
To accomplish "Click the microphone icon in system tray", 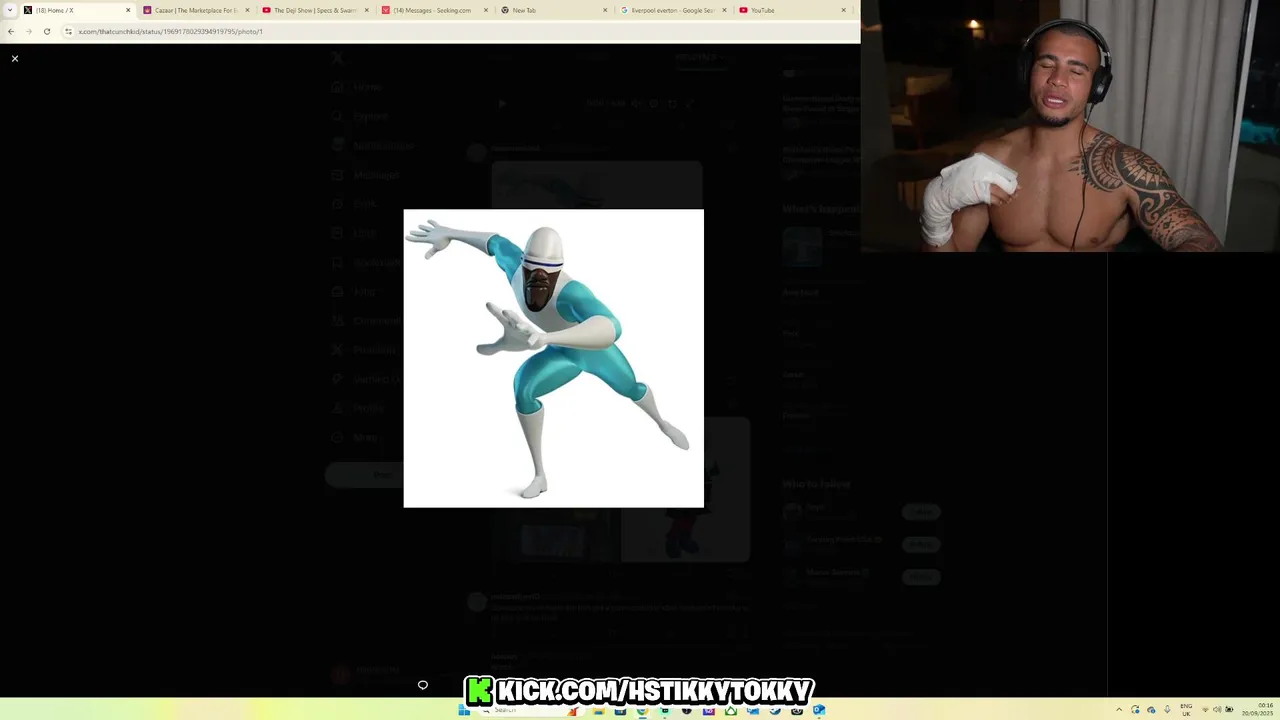I will [x=1166, y=710].
